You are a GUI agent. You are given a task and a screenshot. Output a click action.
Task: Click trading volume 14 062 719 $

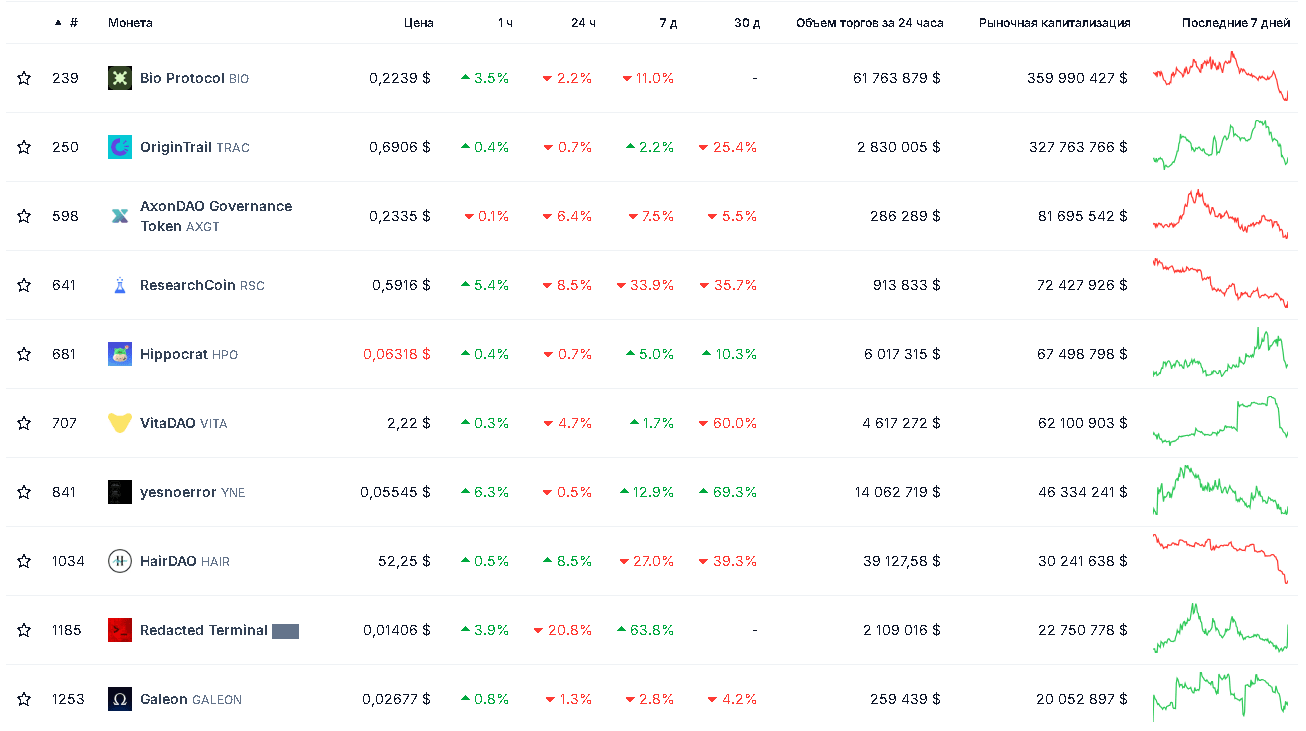(897, 492)
